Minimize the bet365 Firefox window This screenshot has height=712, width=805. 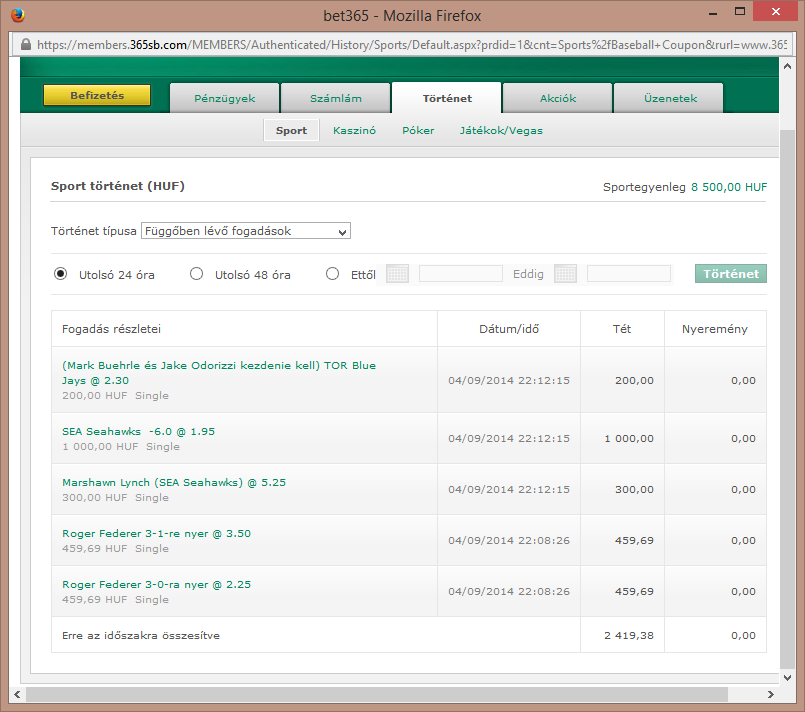pyautogui.click(x=713, y=13)
